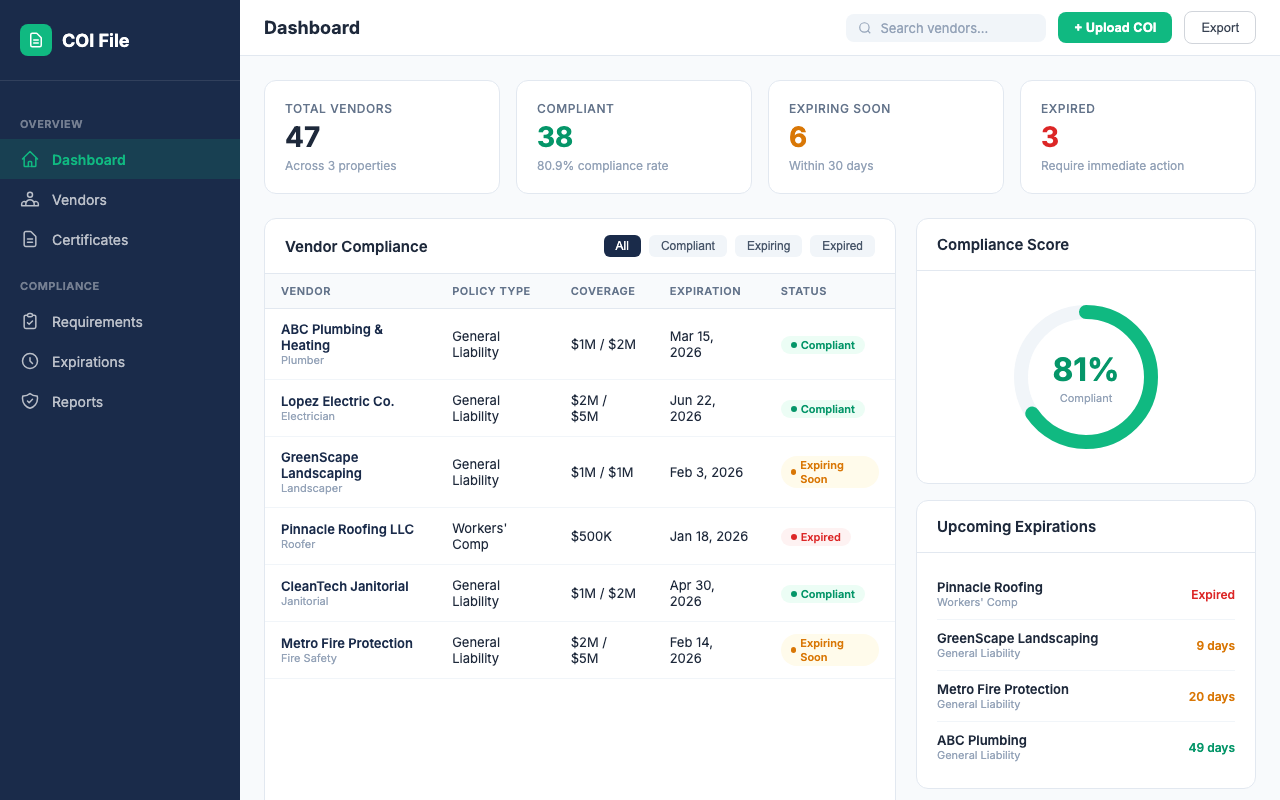This screenshot has width=1280, height=800.
Task: Click the Compliant stat card
Action: (634, 137)
